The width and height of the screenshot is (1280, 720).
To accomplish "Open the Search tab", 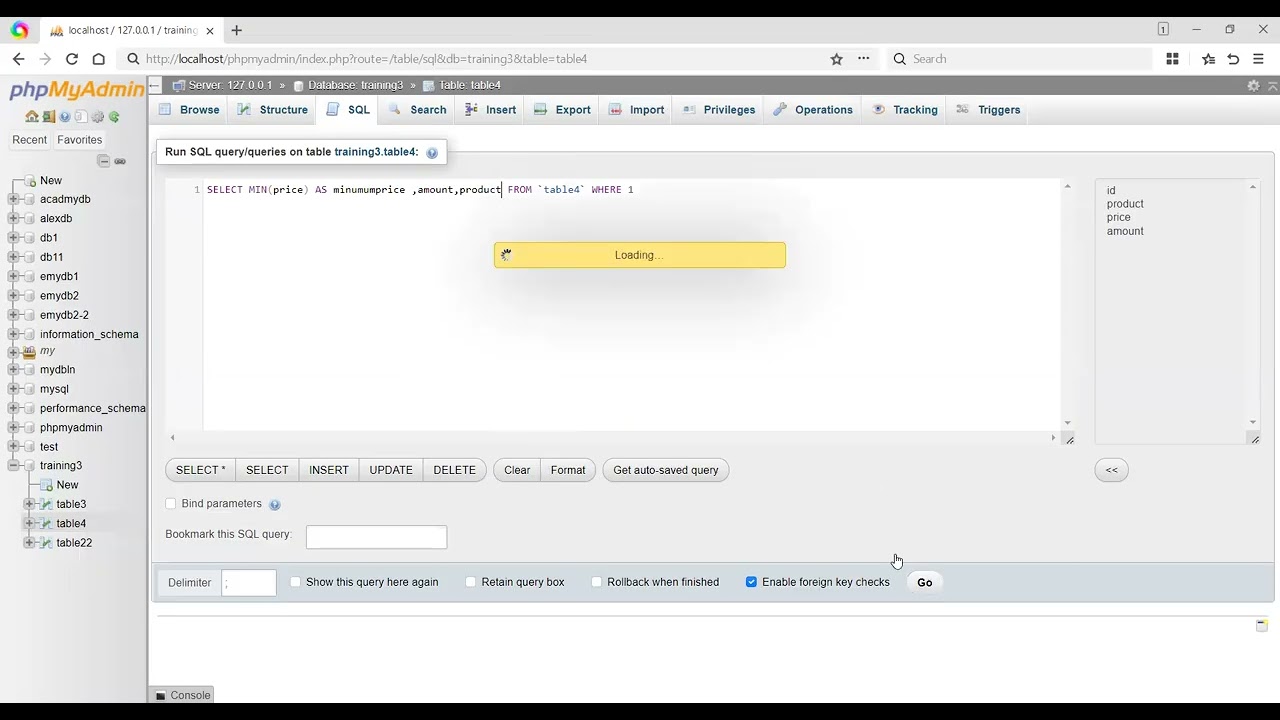I will [418, 110].
